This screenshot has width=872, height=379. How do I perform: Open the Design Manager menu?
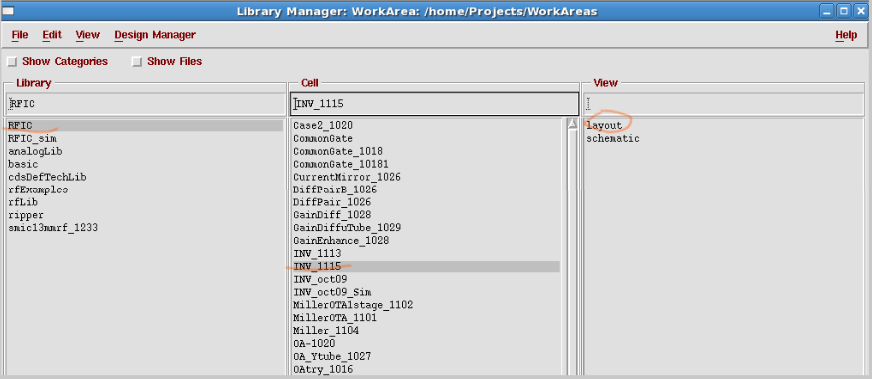coord(155,35)
